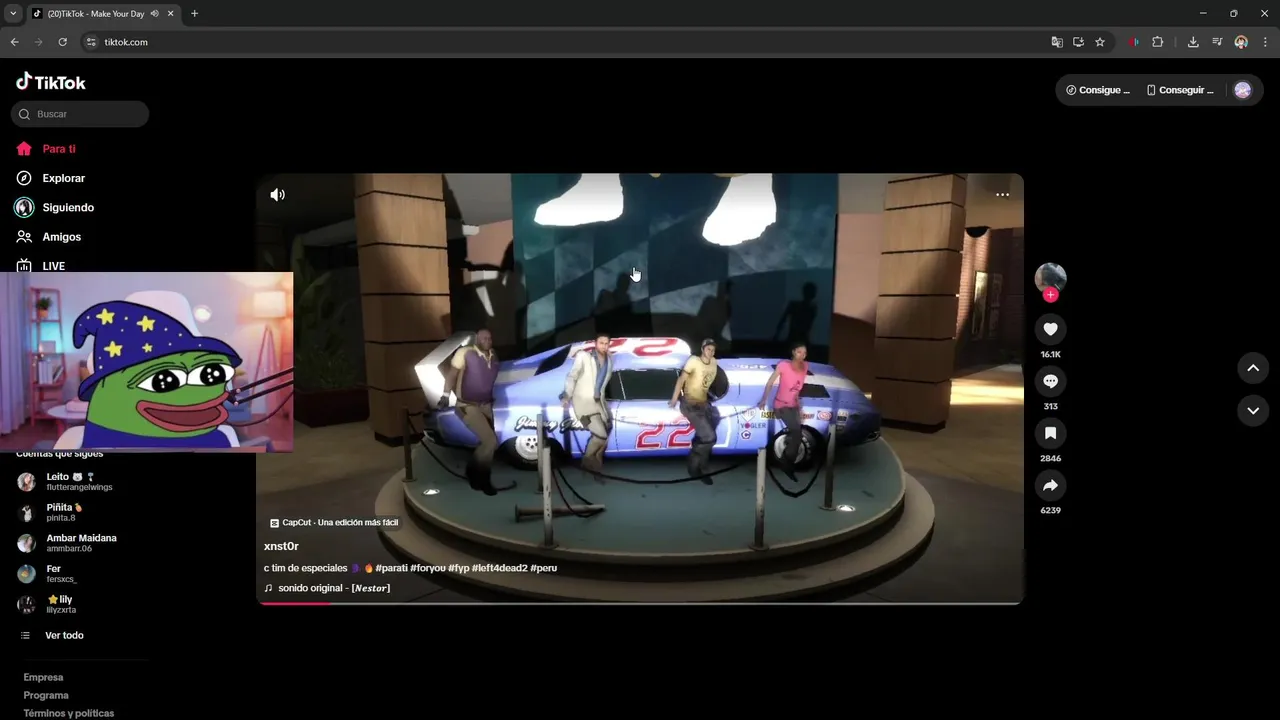The height and width of the screenshot is (720, 1280).
Task: Click the Buscar search field
Action: [x=80, y=114]
